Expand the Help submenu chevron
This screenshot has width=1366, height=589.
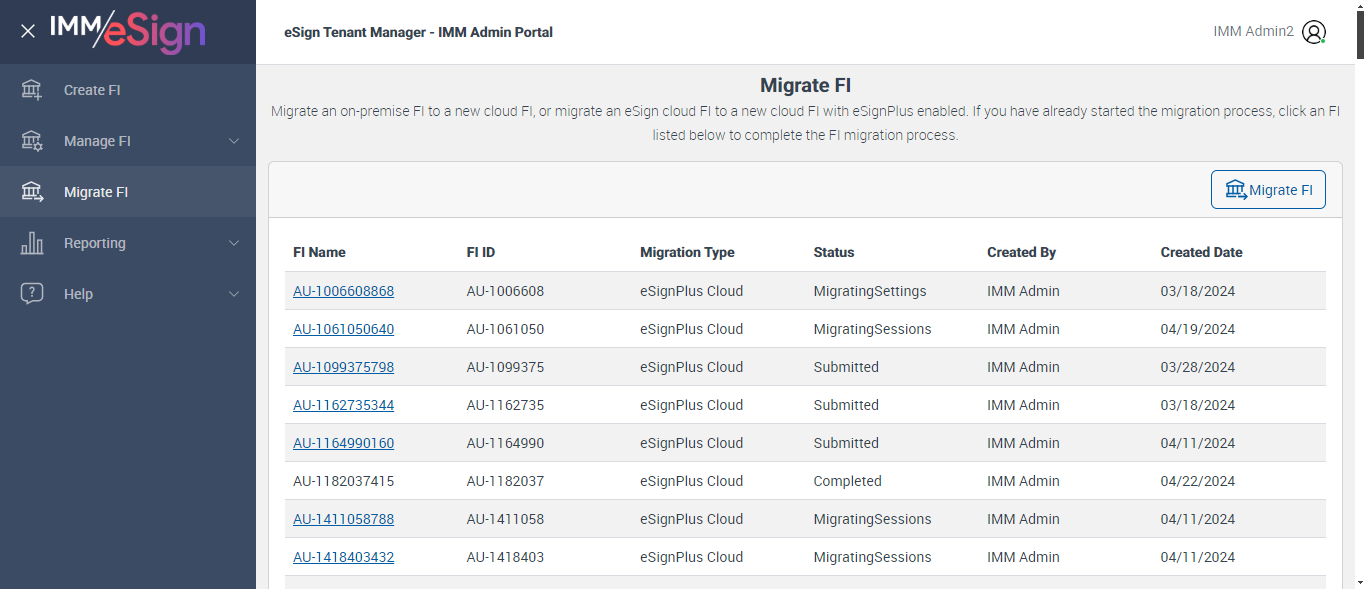click(x=234, y=294)
